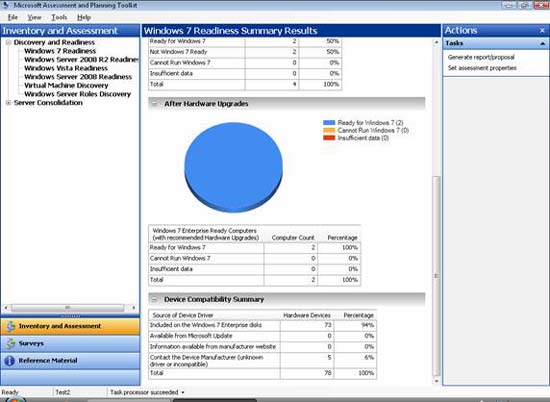Select Windows Server 2008 Readiness item
The image size is (550, 402).
[x=78, y=77]
